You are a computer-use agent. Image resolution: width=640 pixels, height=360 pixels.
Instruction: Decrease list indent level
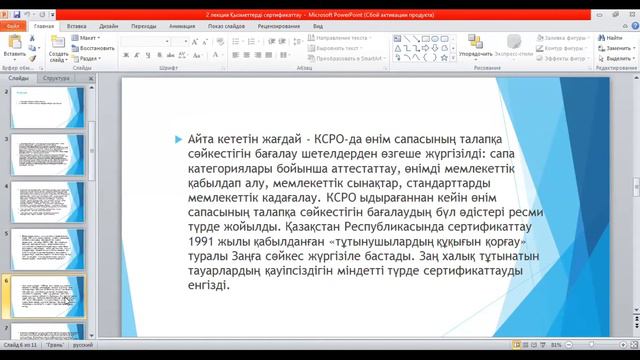[271, 42]
